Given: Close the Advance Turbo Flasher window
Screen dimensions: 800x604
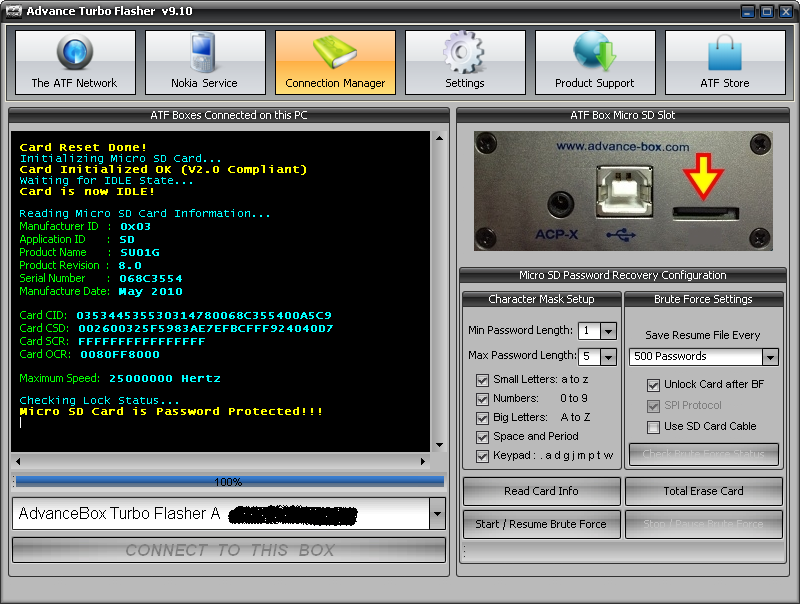Looking at the screenshot, I should tap(786, 11).
